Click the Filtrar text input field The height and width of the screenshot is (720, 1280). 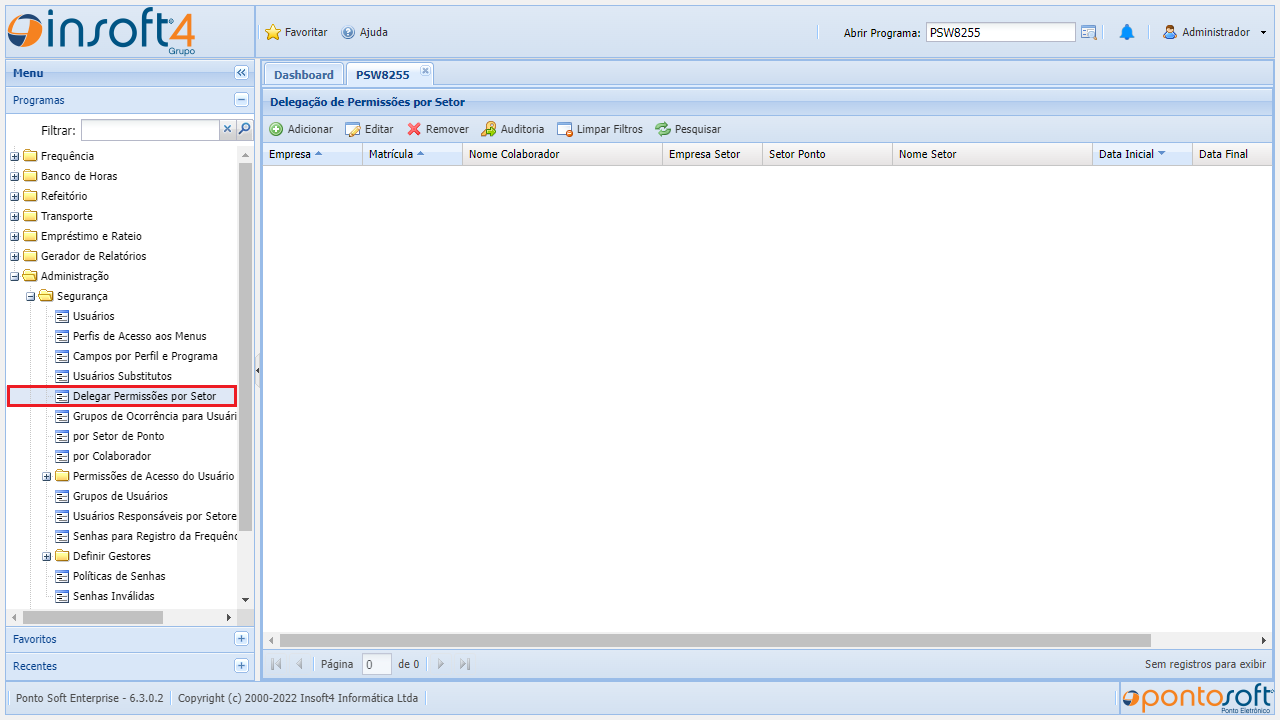coord(150,130)
